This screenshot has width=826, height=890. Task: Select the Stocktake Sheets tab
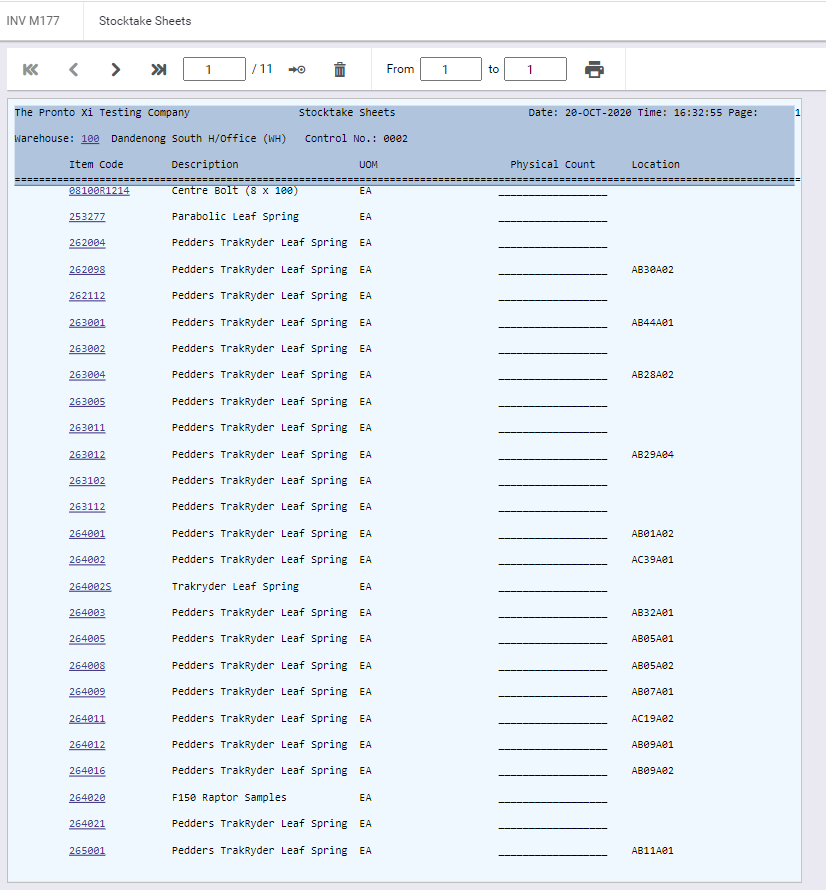pos(145,21)
